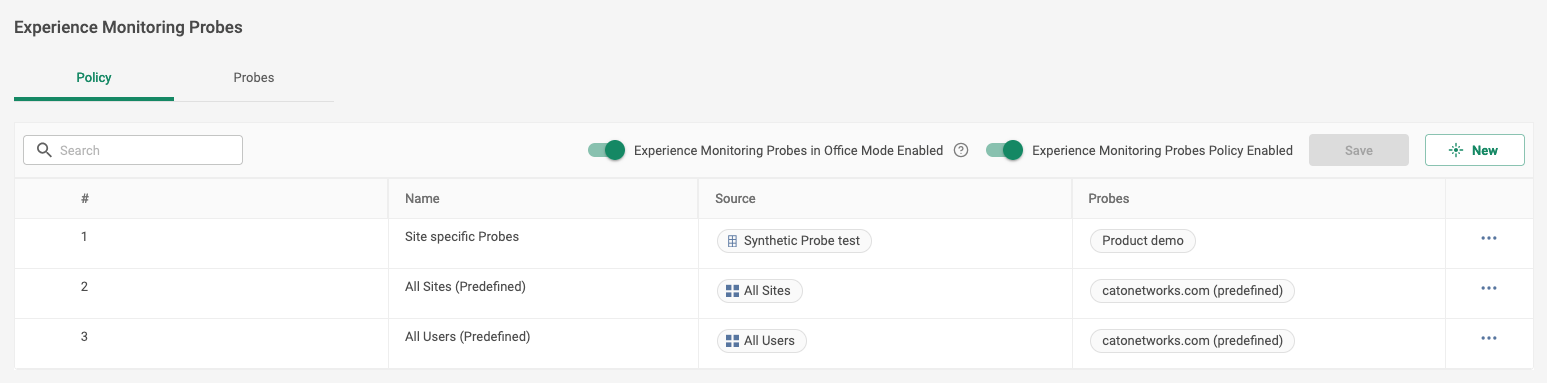The width and height of the screenshot is (1547, 383).
Task: Toggle Experience Monitoring Probes in Office Mode
Action: pos(606,150)
